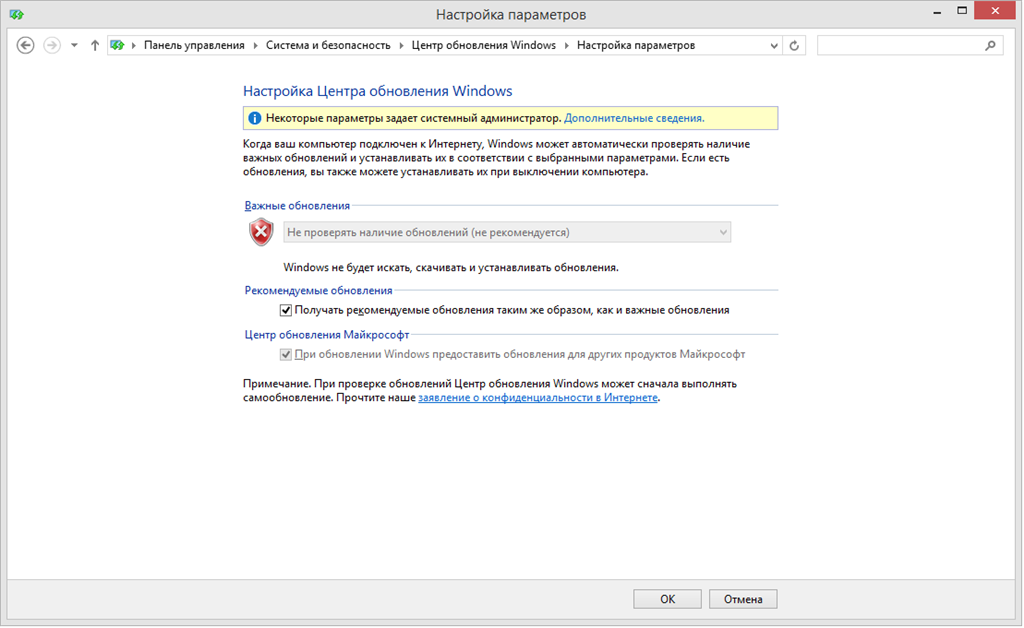This screenshot has width=1024, height=628.
Task: Open заявление о конфиденциальности в Интернете link
Action: click(537, 398)
